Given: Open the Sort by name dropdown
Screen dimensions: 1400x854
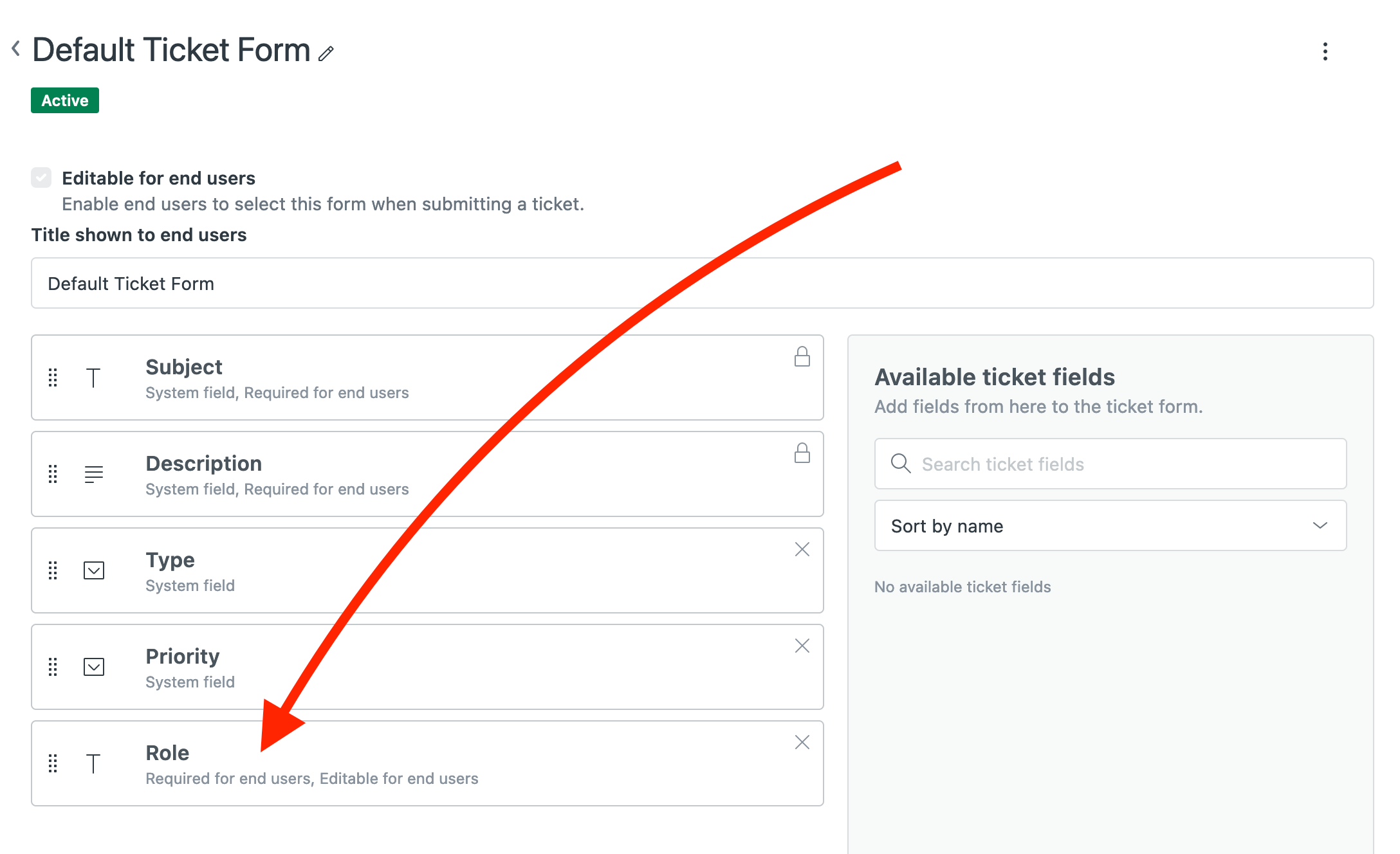Looking at the screenshot, I should coord(1109,525).
